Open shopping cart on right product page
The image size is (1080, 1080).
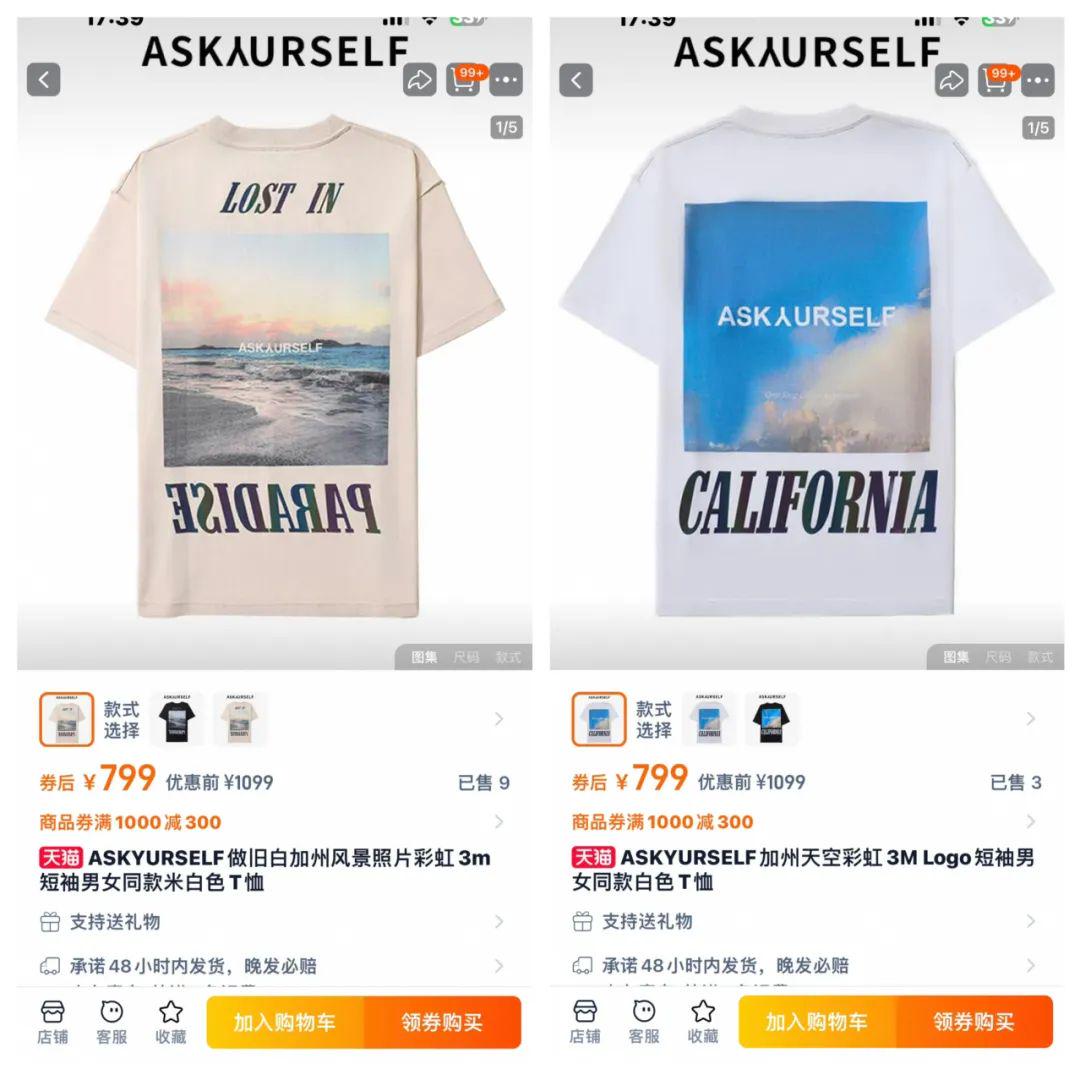[x=995, y=80]
